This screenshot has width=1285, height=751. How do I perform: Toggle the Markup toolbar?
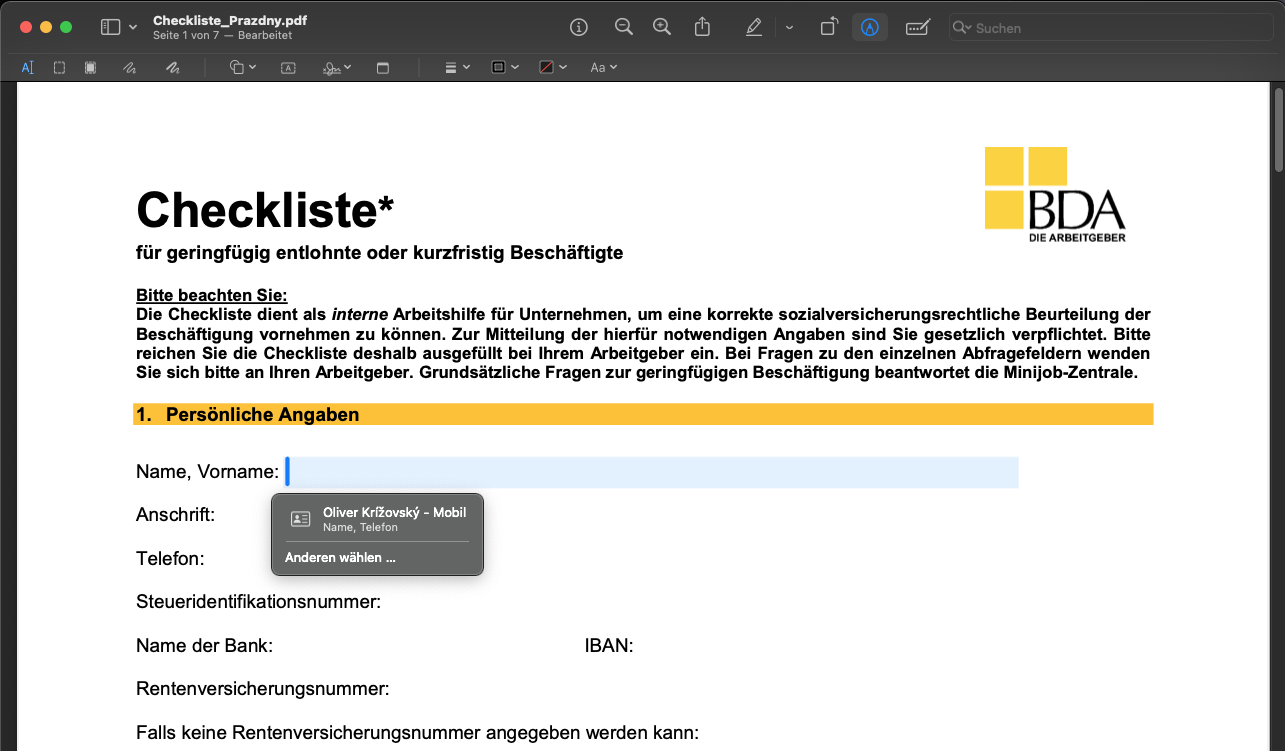click(870, 27)
